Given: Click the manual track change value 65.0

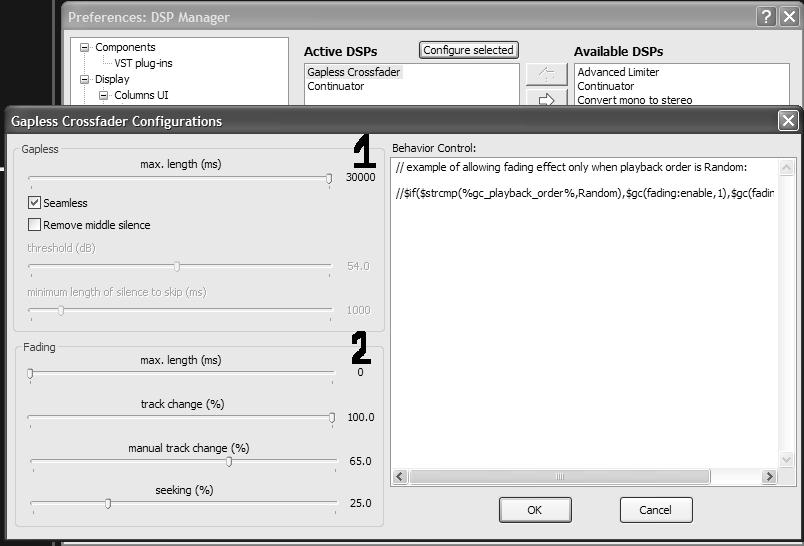Looking at the screenshot, I should click(360, 461).
